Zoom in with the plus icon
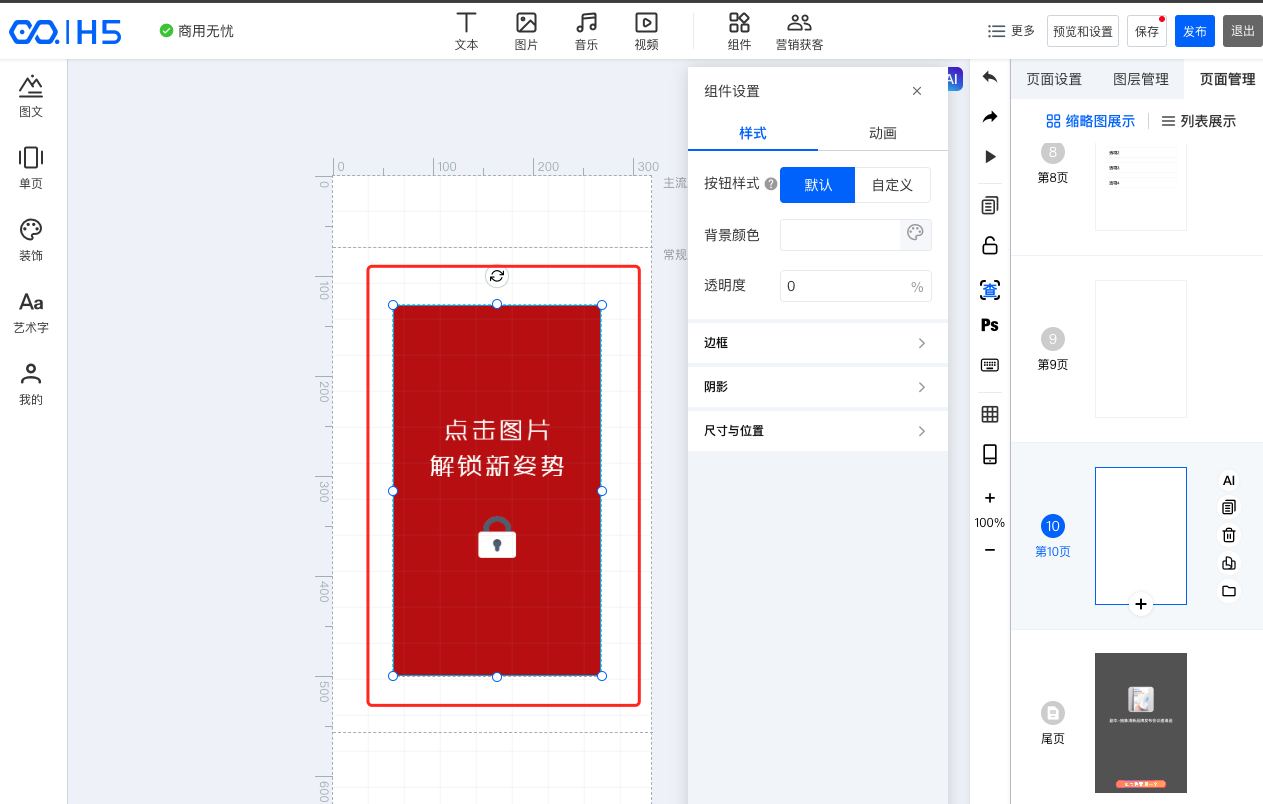 coord(990,498)
